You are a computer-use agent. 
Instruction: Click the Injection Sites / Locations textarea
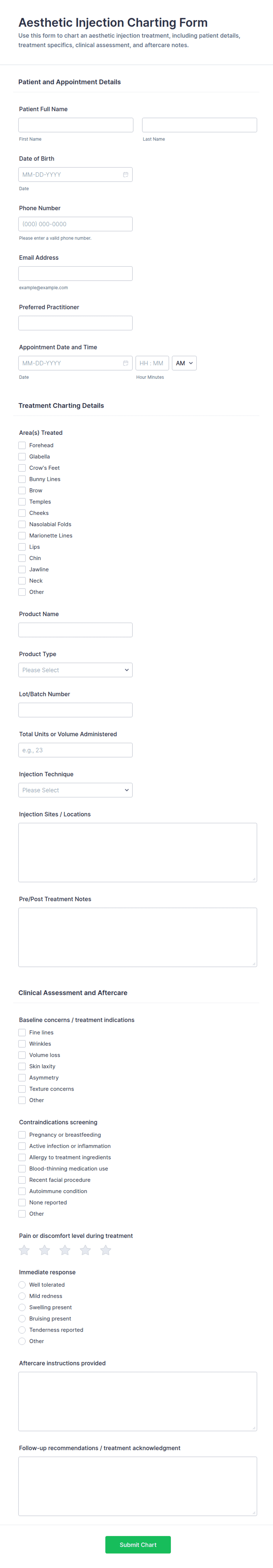coord(137,852)
